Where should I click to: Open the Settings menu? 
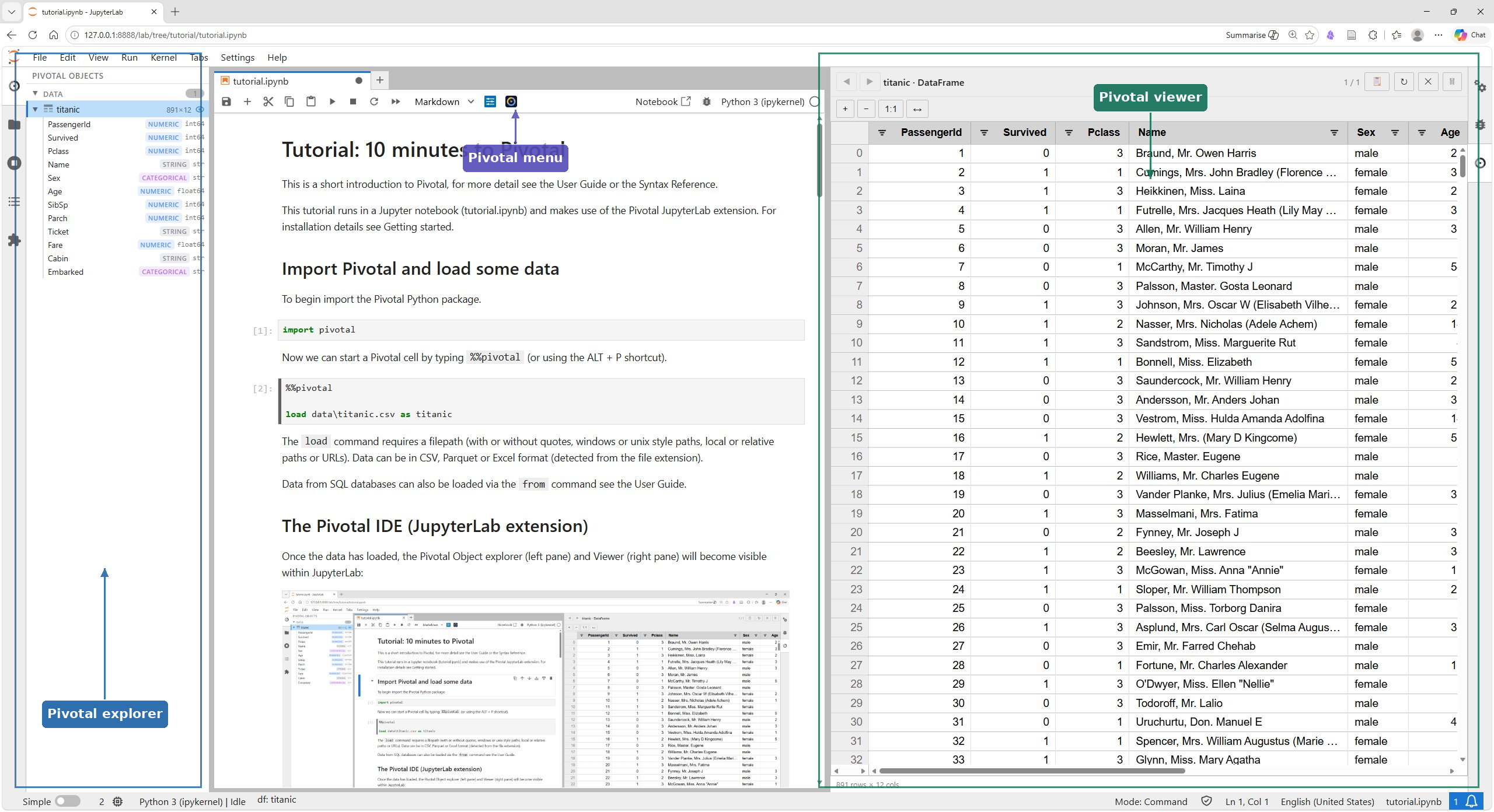[x=238, y=57]
